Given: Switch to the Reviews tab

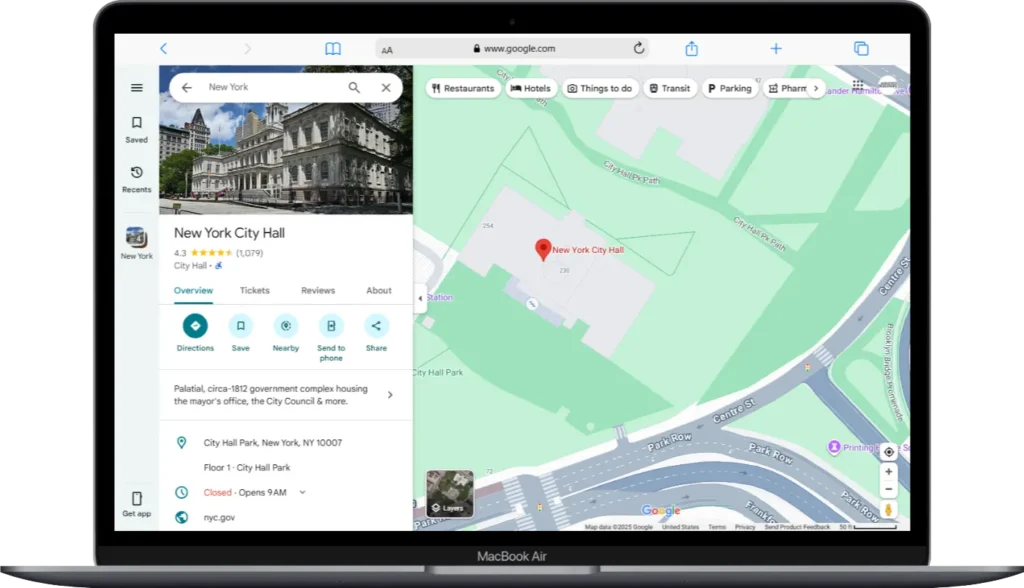Looking at the screenshot, I should point(317,290).
